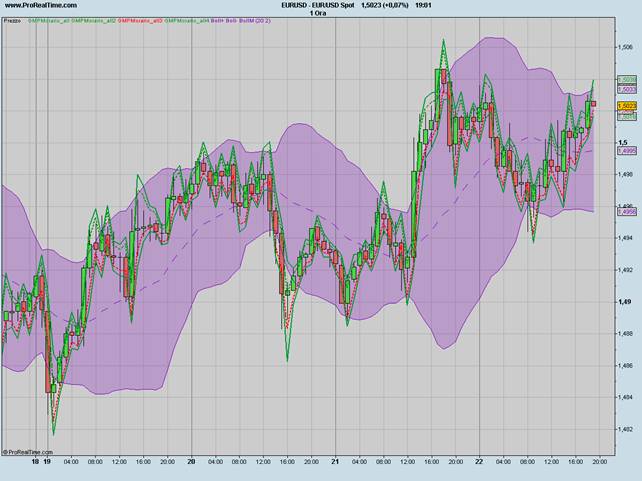Image resolution: width=642 pixels, height=481 pixels.
Task: Click the red GMPMirante_all3 indicator legend label
Action: pos(140,20)
